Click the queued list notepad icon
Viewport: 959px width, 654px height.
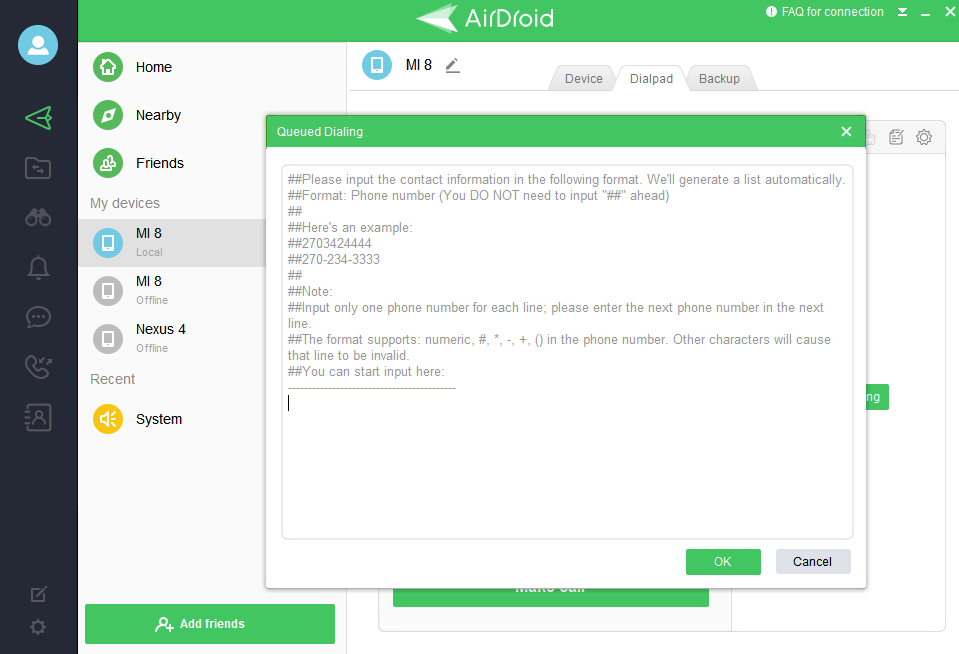click(x=896, y=137)
